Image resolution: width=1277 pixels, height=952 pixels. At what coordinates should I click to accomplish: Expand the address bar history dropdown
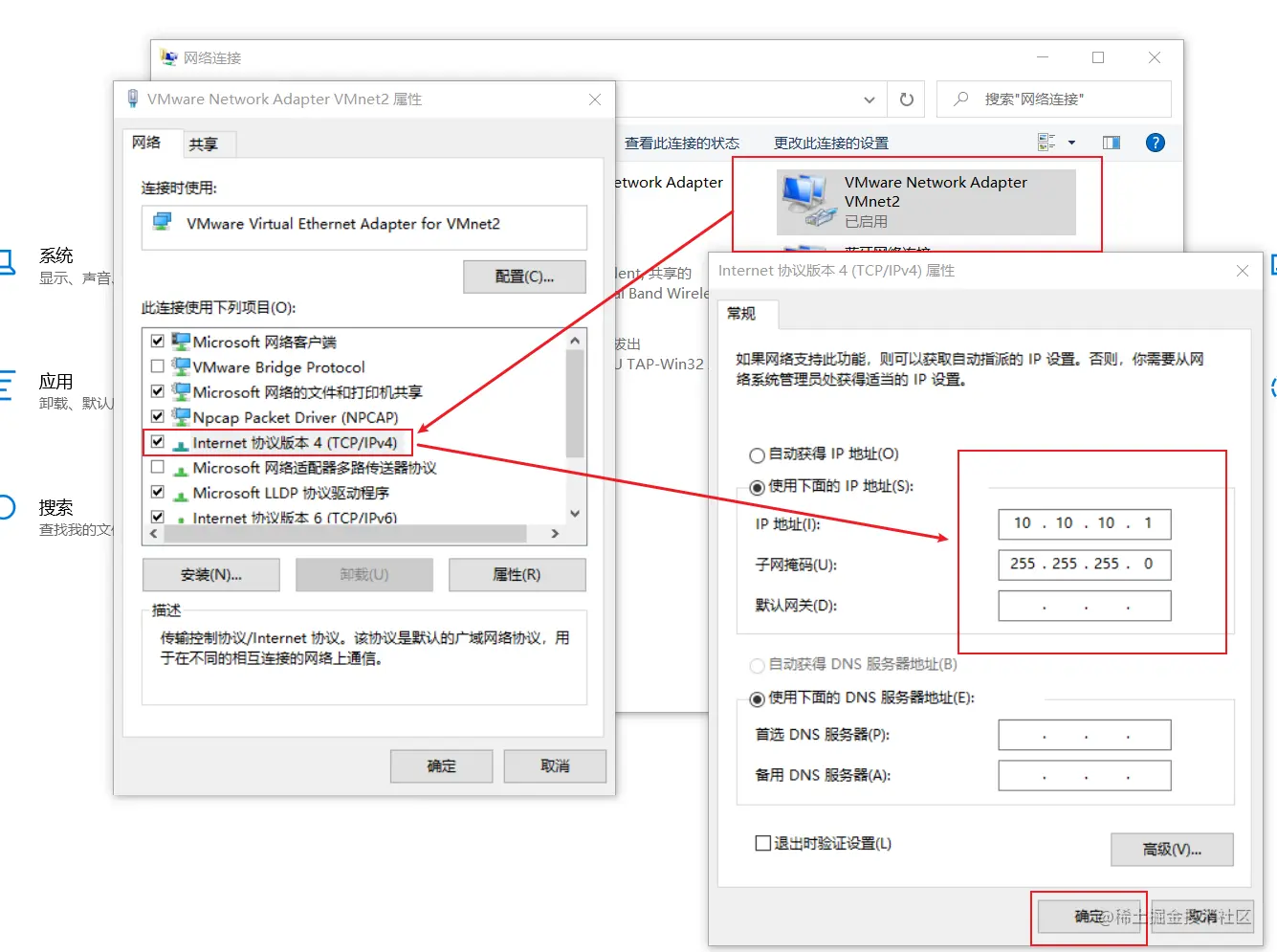(869, 100)
